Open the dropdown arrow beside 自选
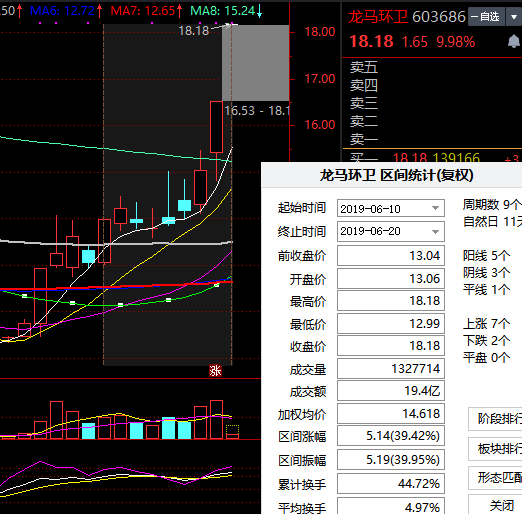This screenshot has height=514, width=522. tap(514, 17)
